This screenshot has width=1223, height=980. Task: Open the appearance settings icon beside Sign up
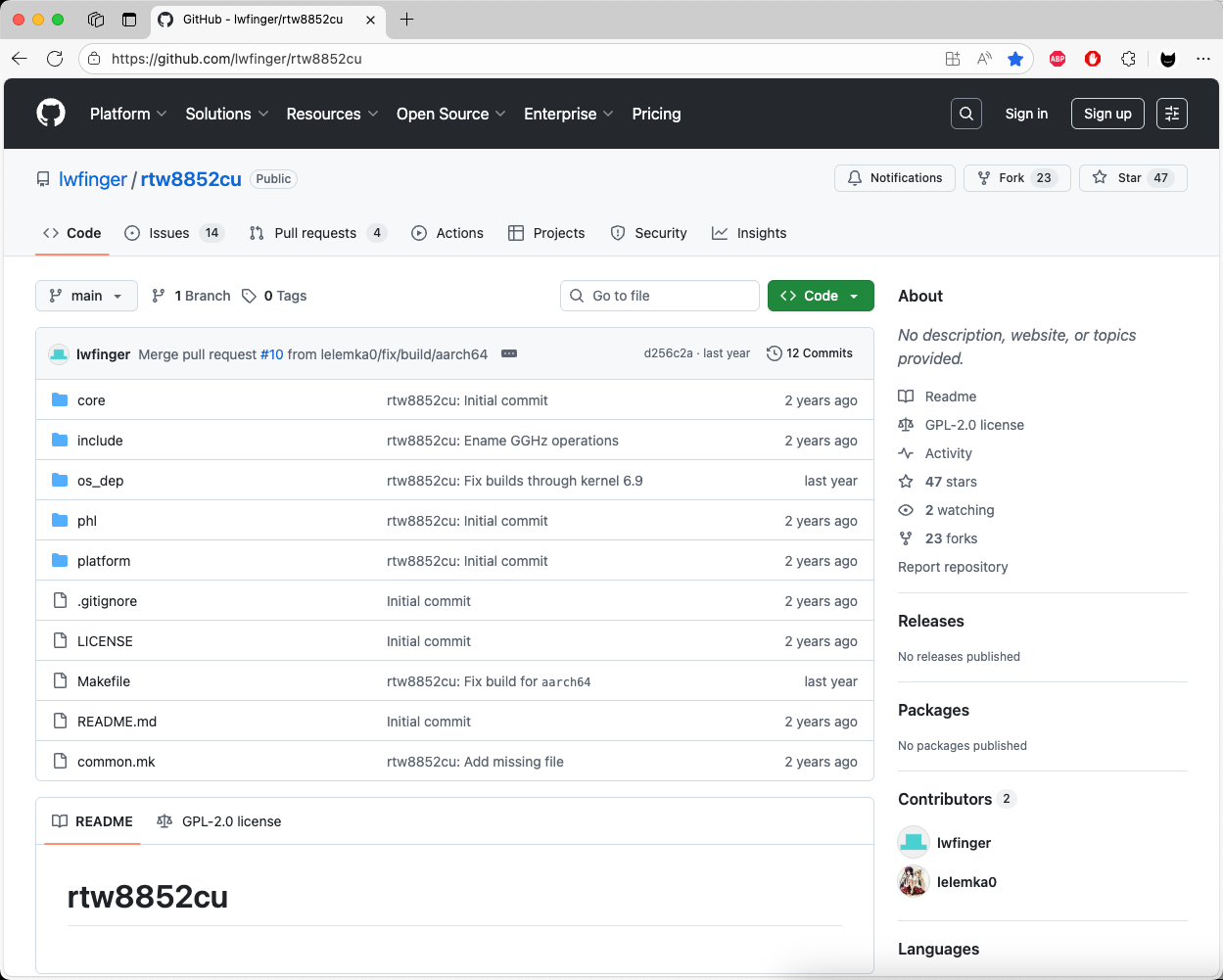coord(1172,114)
